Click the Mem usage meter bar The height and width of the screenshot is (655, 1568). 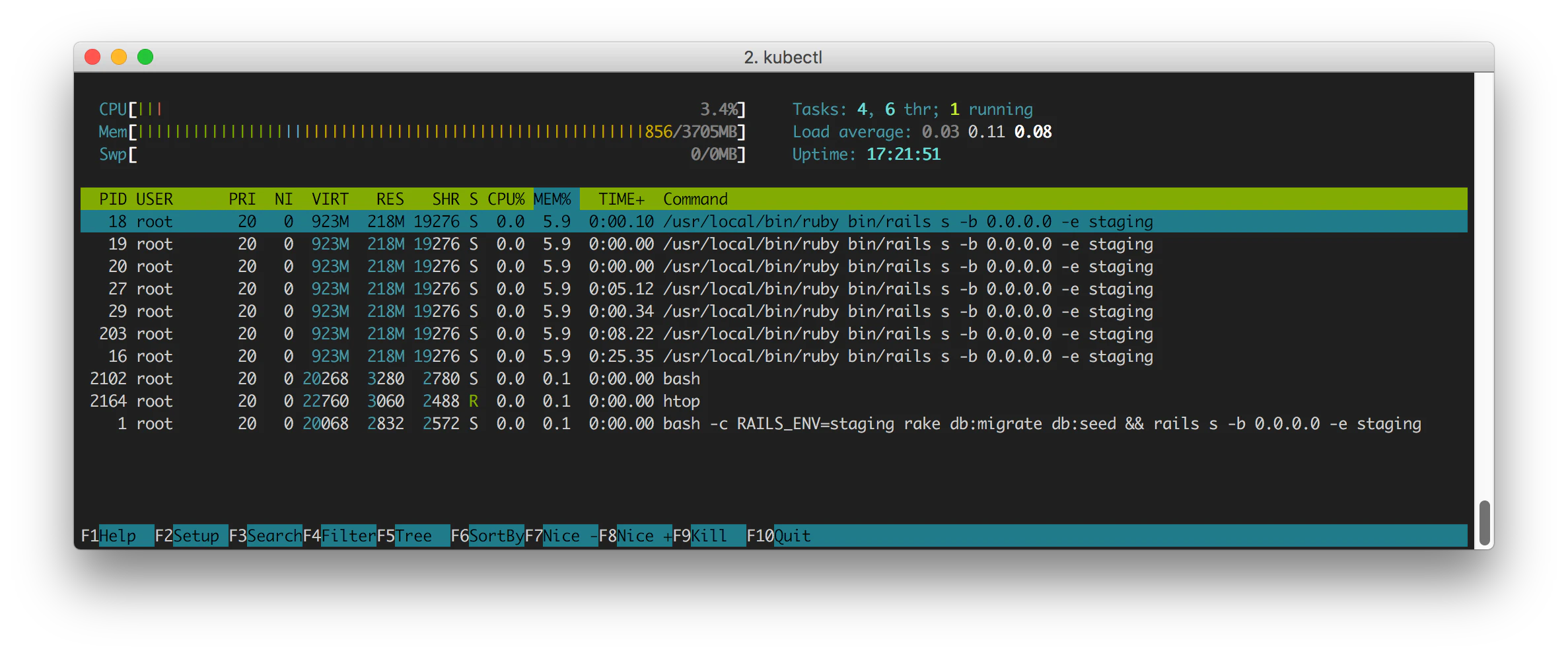pyautogui.click(x=422, y=131)
